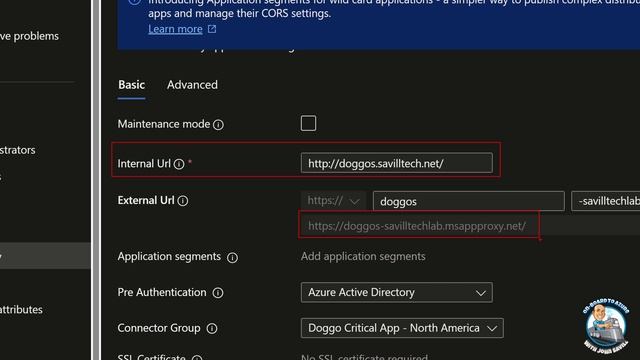Screen dimensions: 640x360
Task: Open the -savilltechlab domain suffix dropdown
Action: click(606, 201)
